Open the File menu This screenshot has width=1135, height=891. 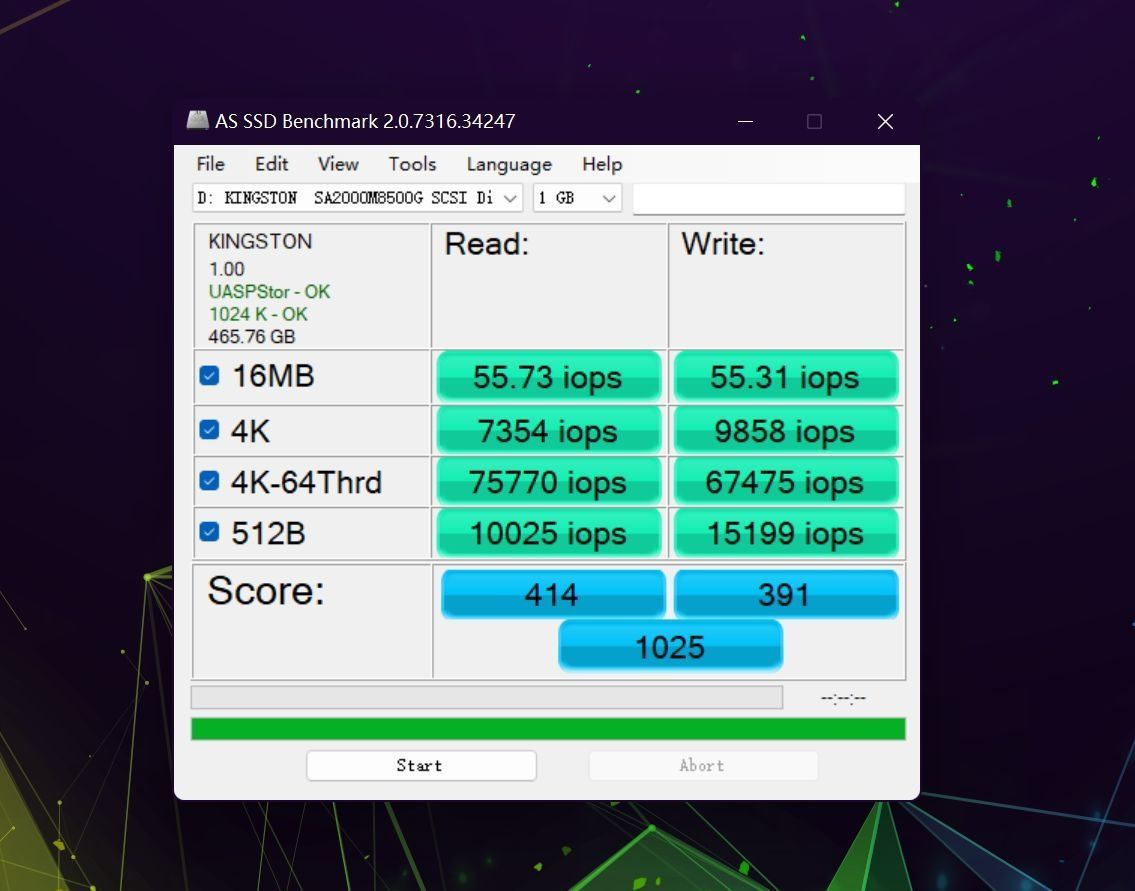211,164
